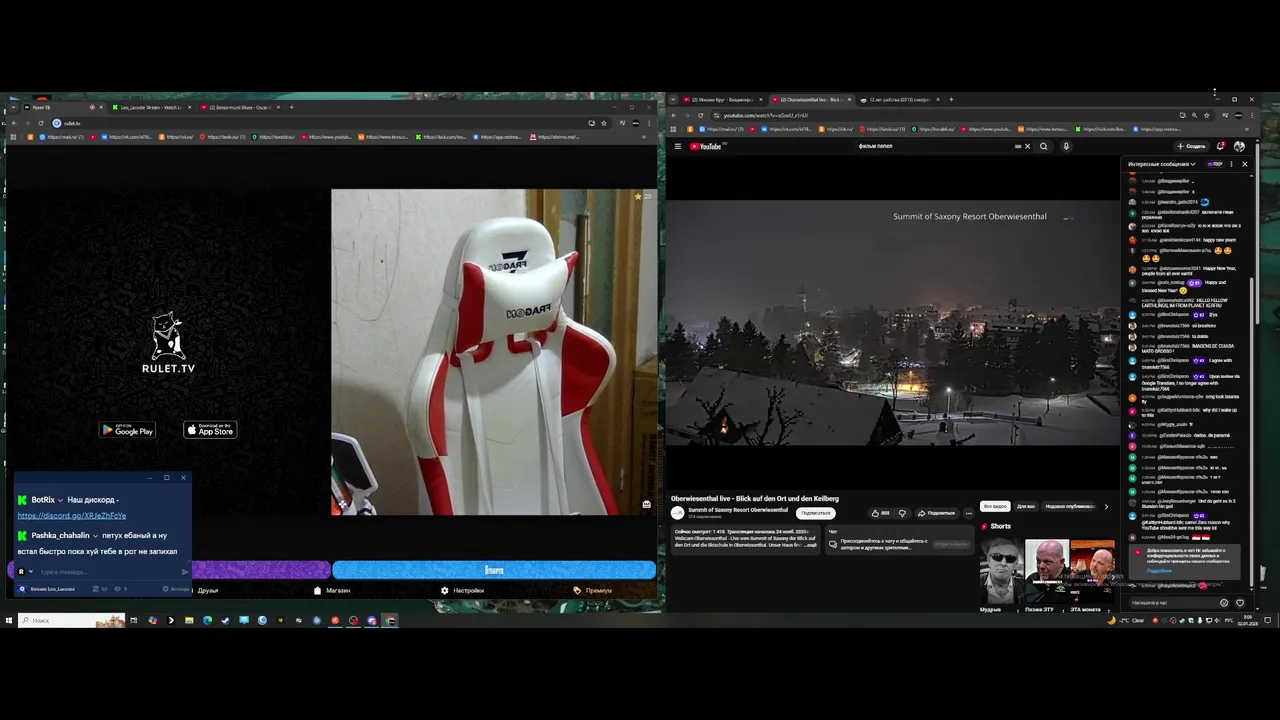Viewport: 1280px width, 720px height.
Task: Click the YouTube 'Создать' create button
Action: click(x=1192, y=146)
